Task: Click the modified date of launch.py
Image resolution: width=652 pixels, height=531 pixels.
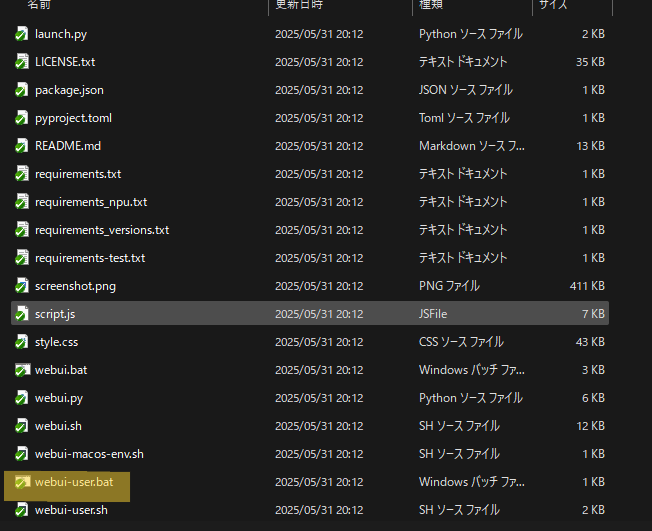Action: tap(319, 34)
